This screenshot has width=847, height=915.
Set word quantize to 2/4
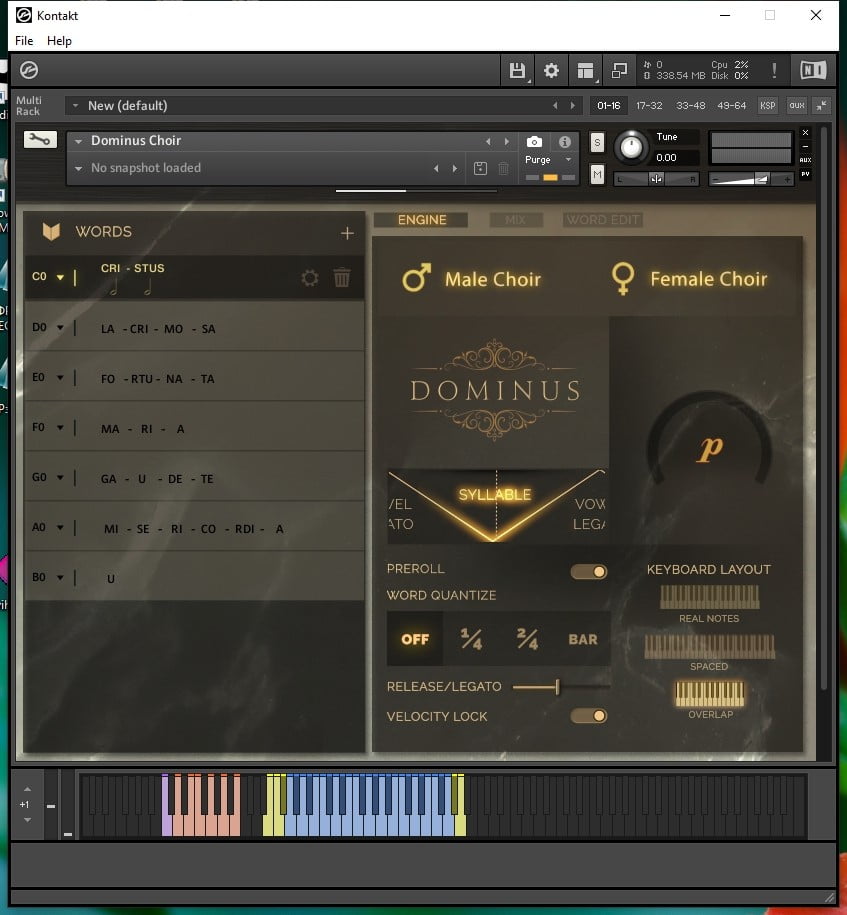pos(527,639)
